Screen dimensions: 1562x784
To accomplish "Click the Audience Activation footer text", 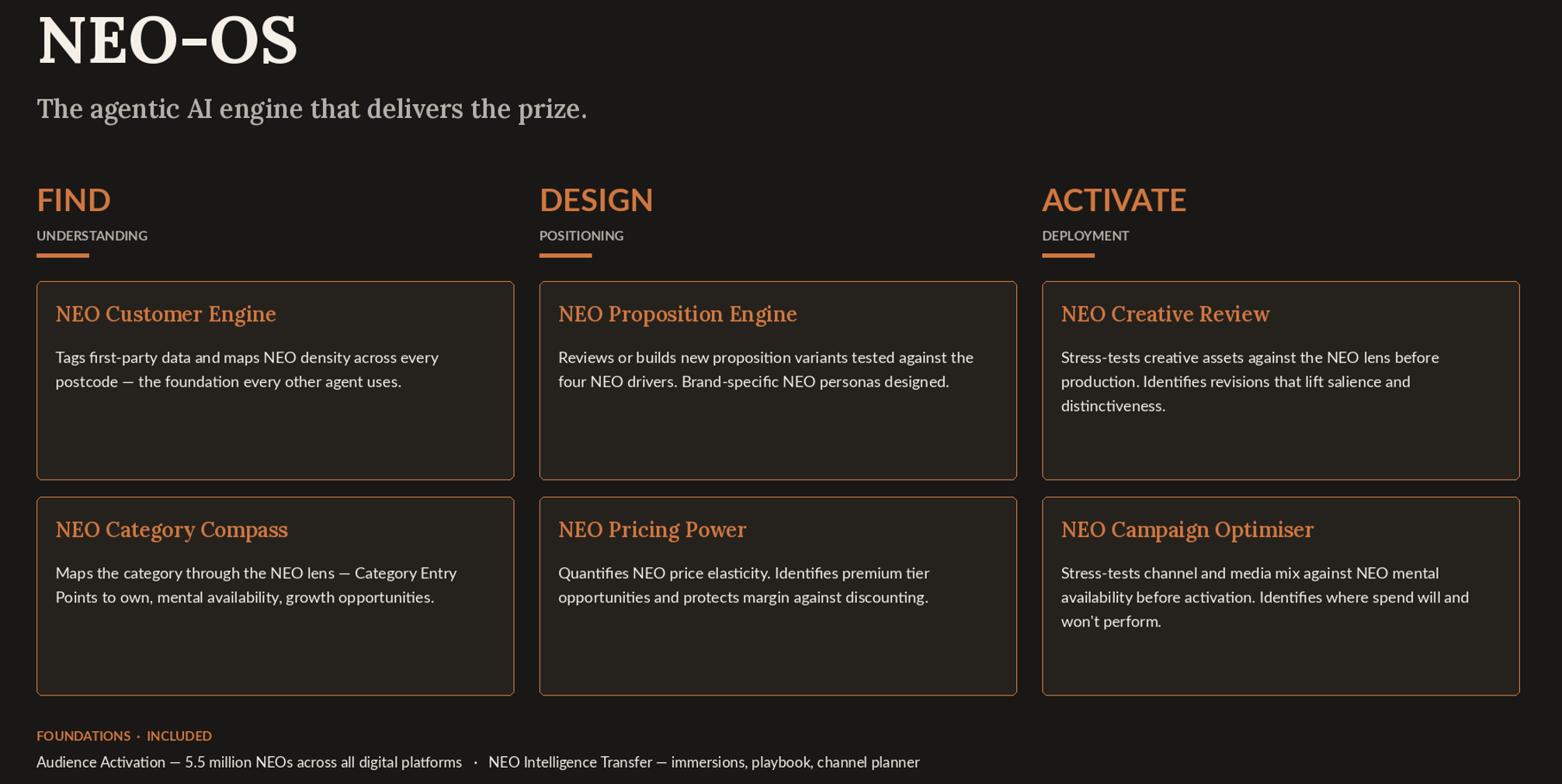I will pos(249,762).
